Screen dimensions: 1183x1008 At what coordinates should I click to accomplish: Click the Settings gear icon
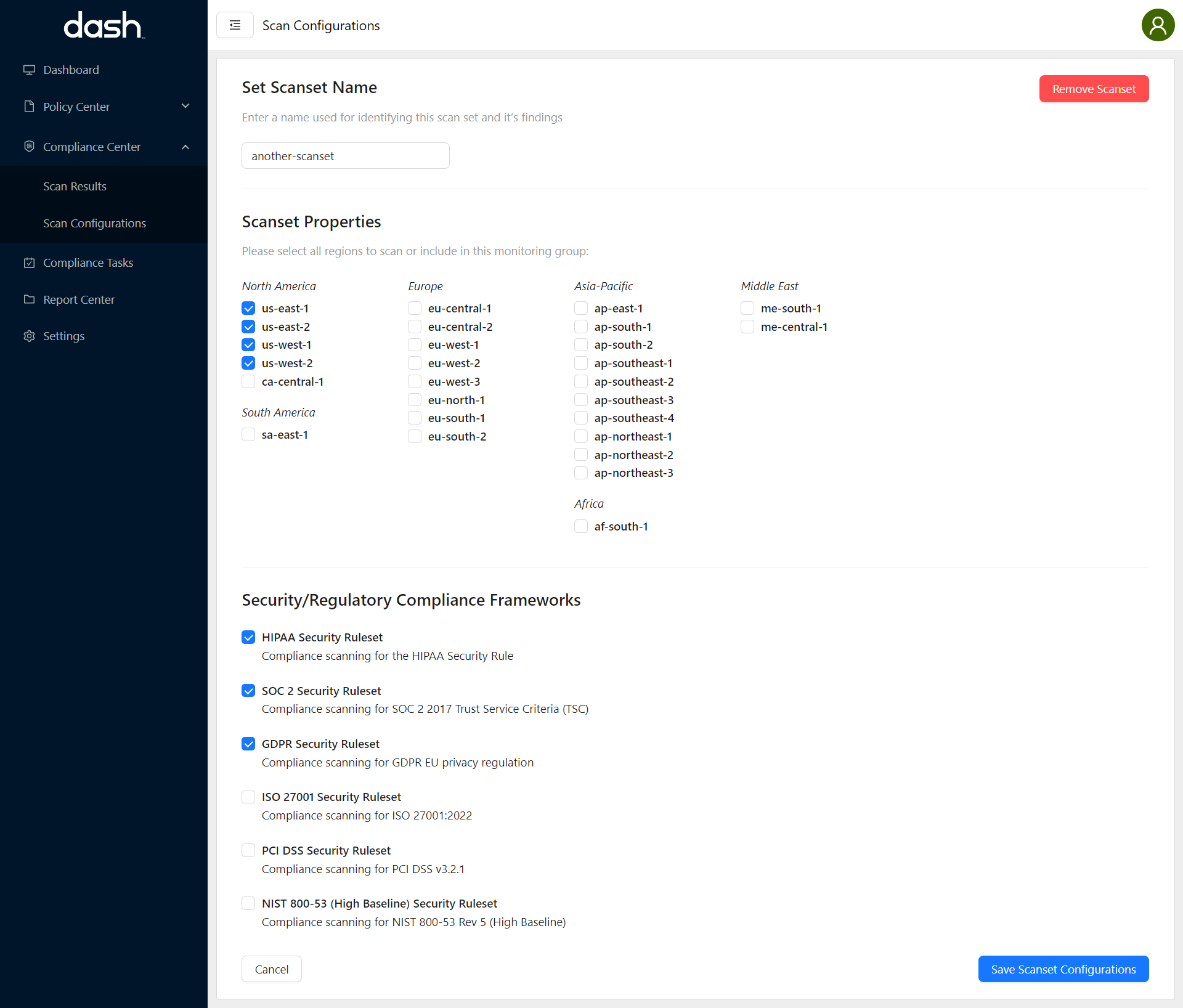click(29, 336)
